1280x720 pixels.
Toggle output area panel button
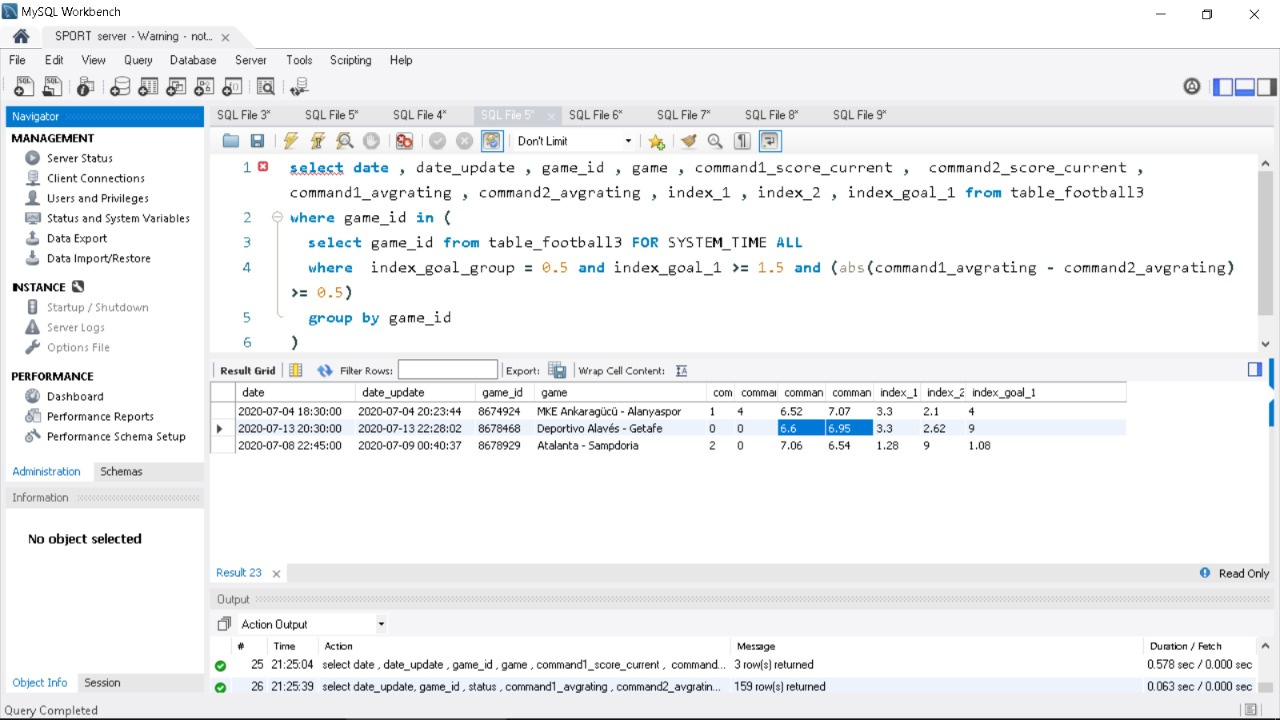point(1245,87)
